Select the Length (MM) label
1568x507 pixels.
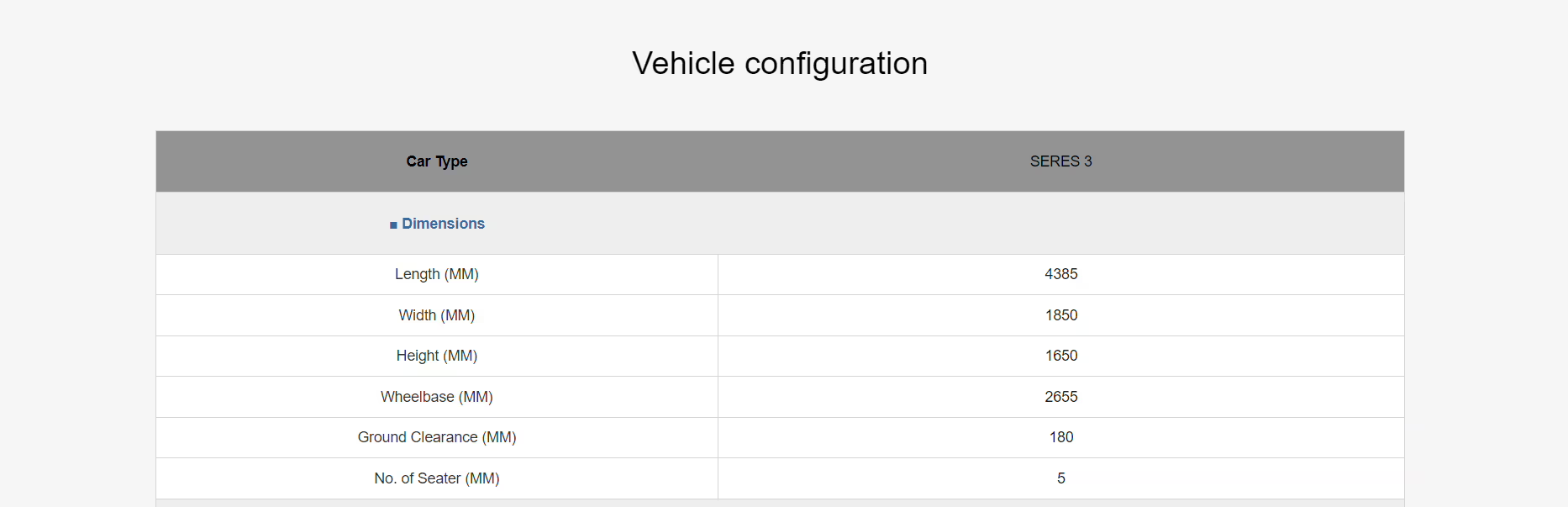(436, 274)
